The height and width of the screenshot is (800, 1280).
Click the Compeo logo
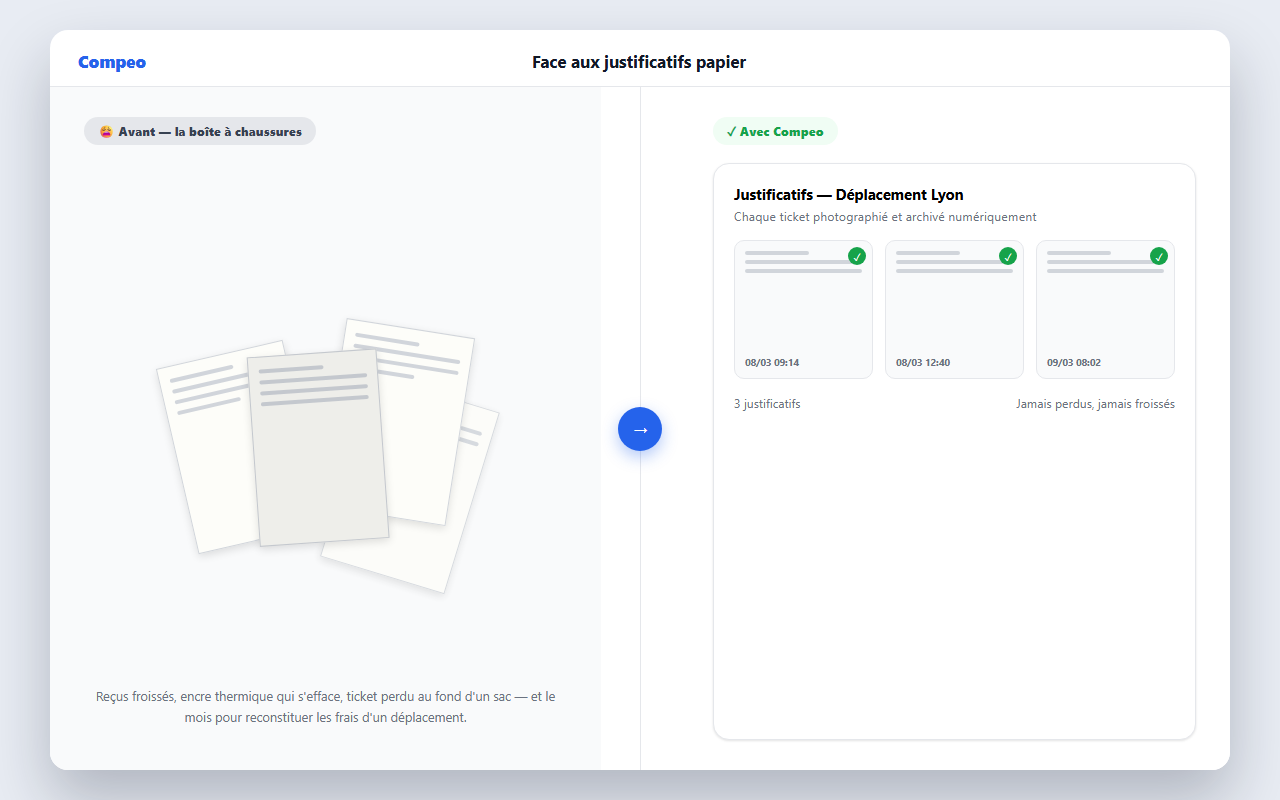tap(112, 62)
